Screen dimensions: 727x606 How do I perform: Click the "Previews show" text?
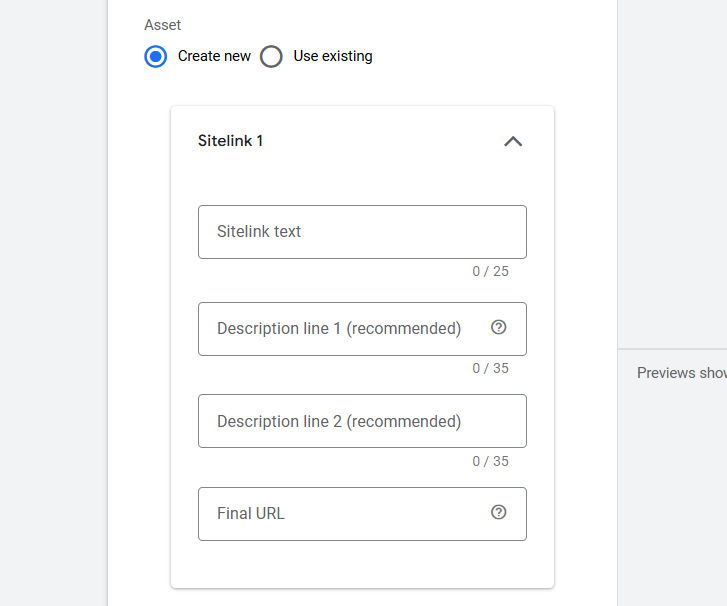point(681,373)
